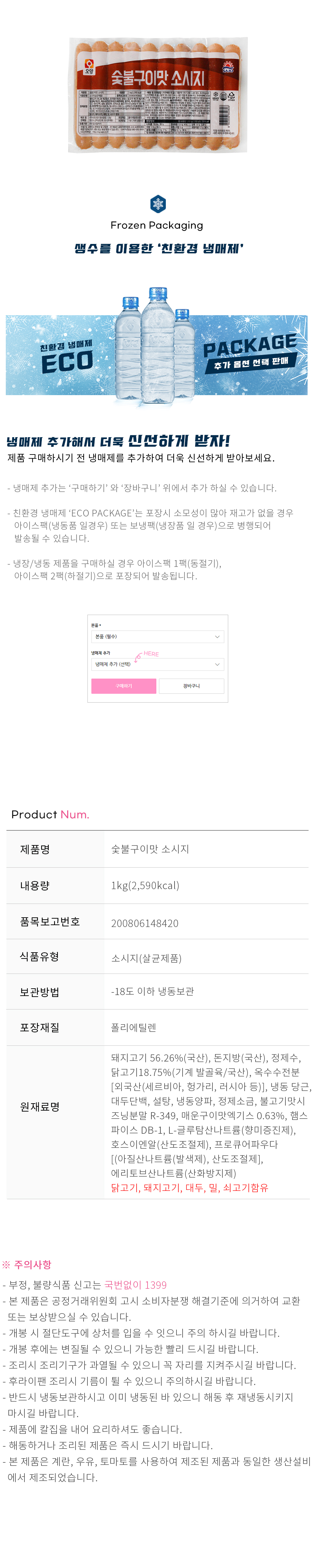Open the 본품 (필수) dropdown

157,637
